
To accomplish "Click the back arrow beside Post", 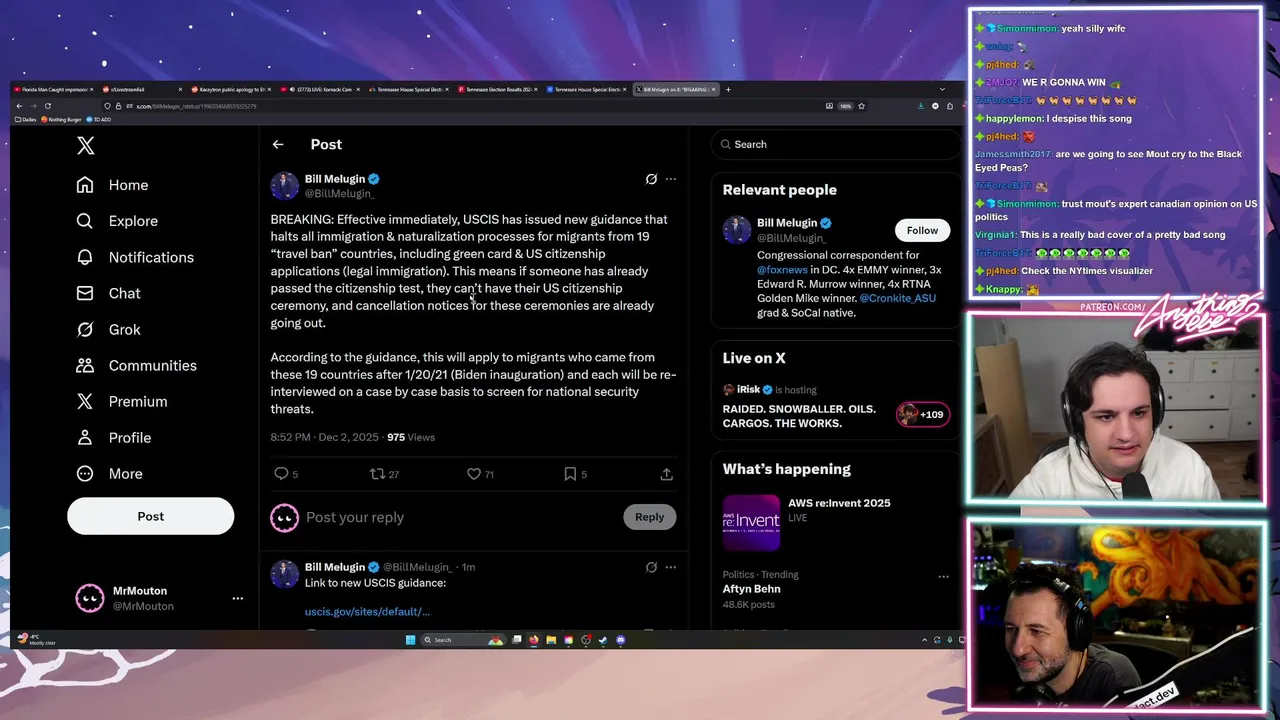I will [x=278, y=144].
